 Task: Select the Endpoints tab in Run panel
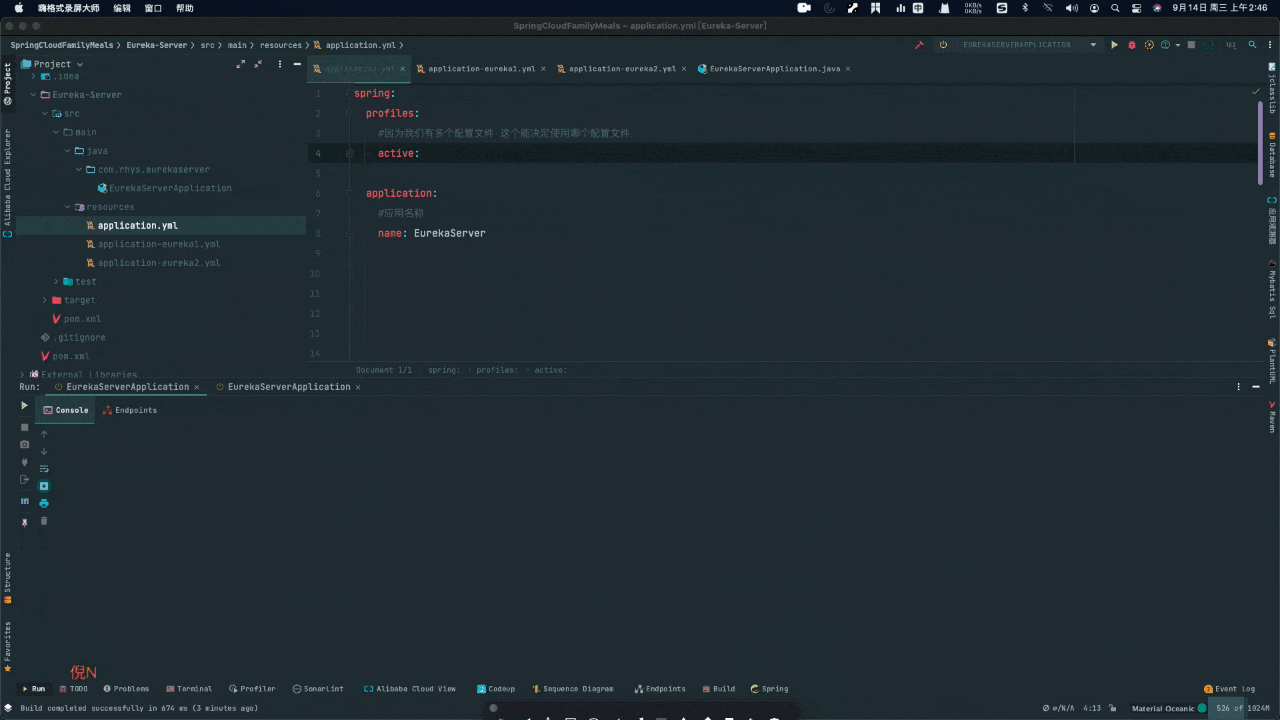tap(130, 410)
